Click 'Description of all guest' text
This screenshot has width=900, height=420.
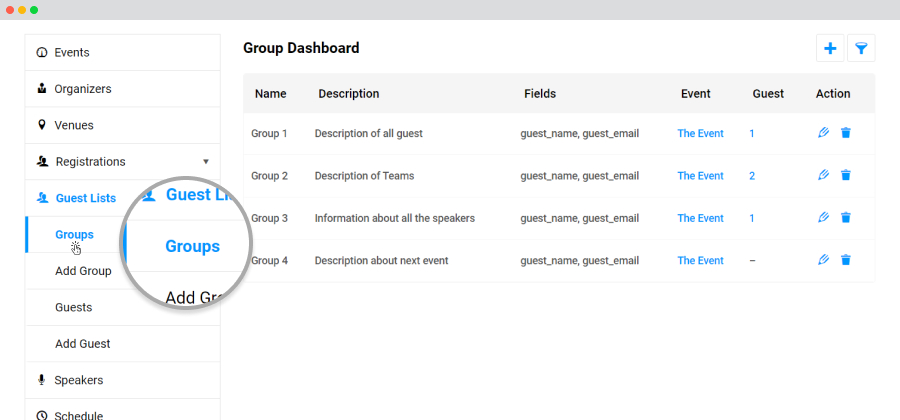coord(368,133)
